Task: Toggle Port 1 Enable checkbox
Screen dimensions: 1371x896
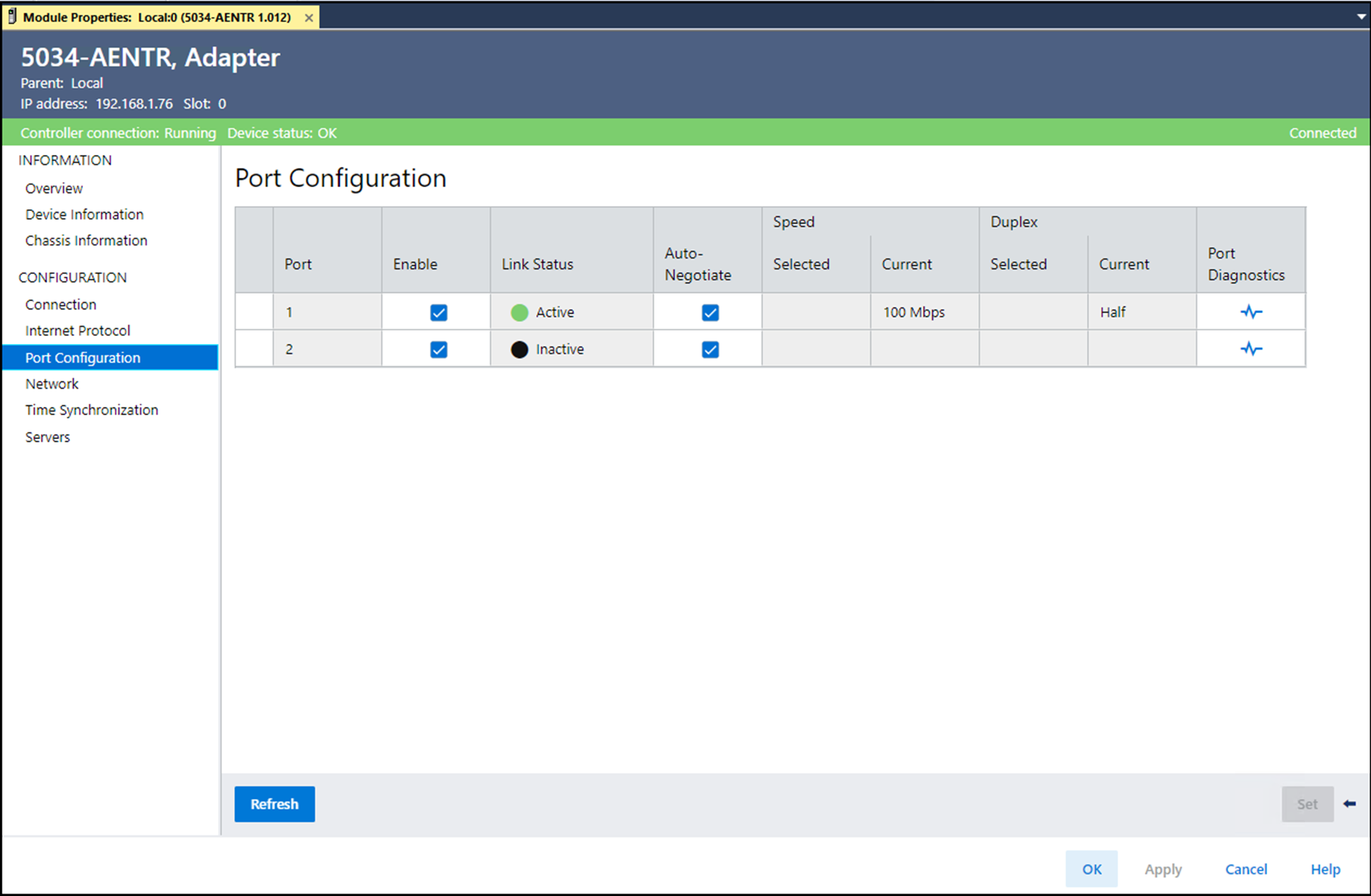Action: (439, 313)
